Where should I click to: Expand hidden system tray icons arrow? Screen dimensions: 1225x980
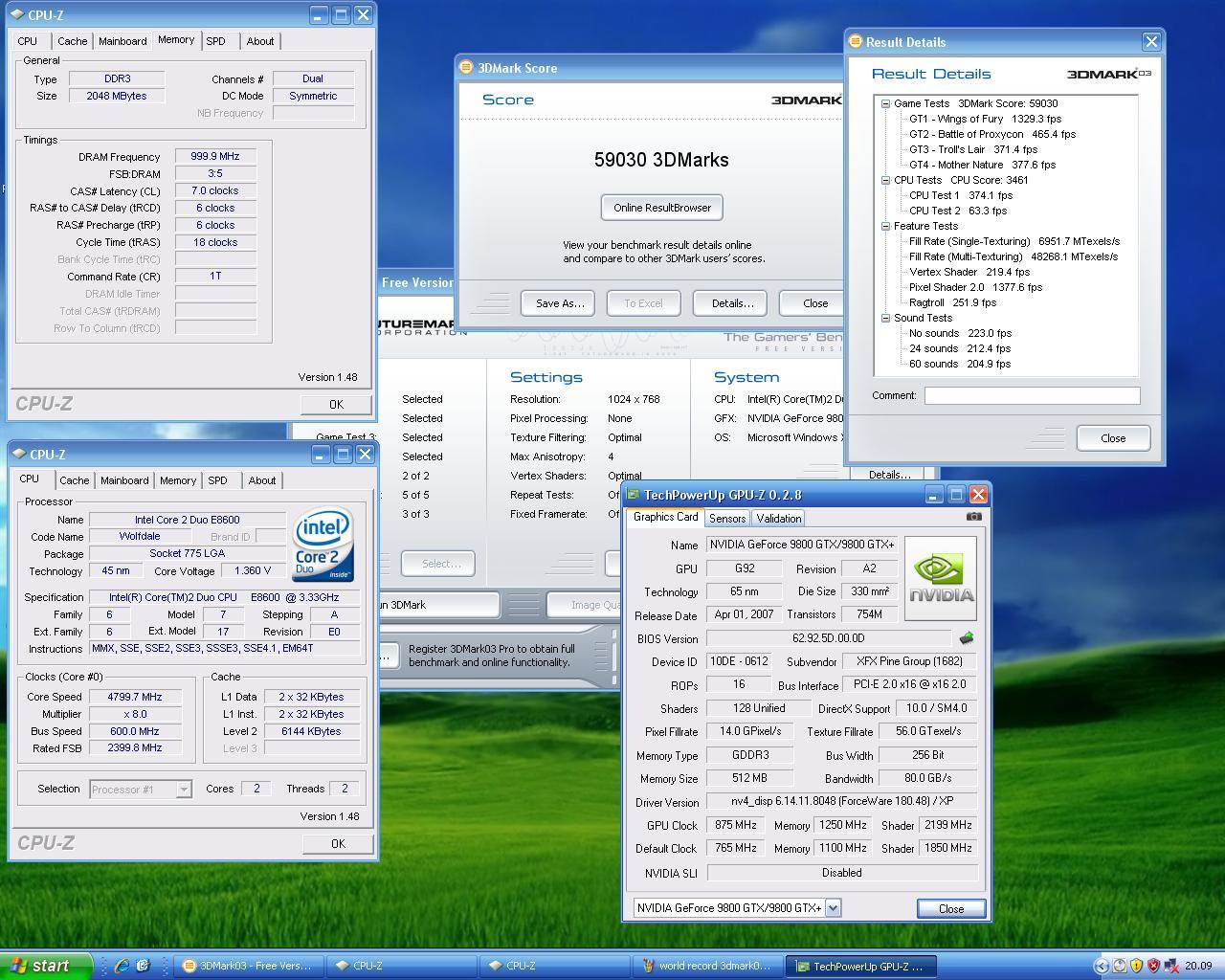1101,966
